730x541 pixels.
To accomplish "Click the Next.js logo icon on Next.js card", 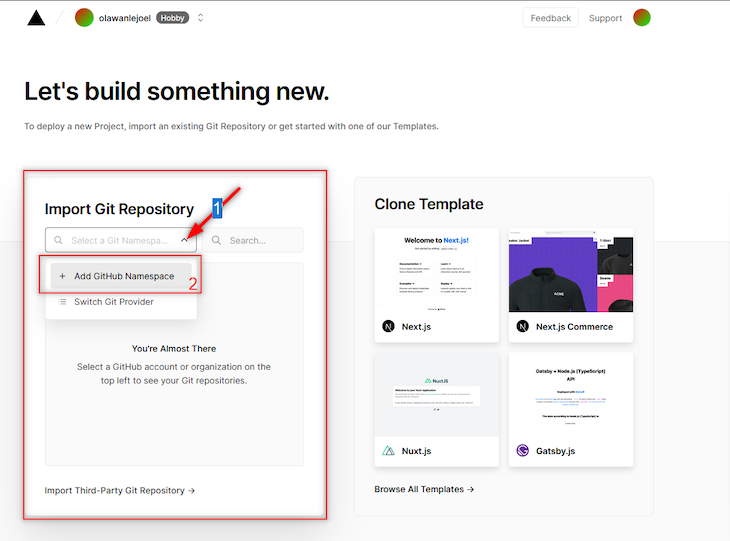I will (x=388, y=326).
